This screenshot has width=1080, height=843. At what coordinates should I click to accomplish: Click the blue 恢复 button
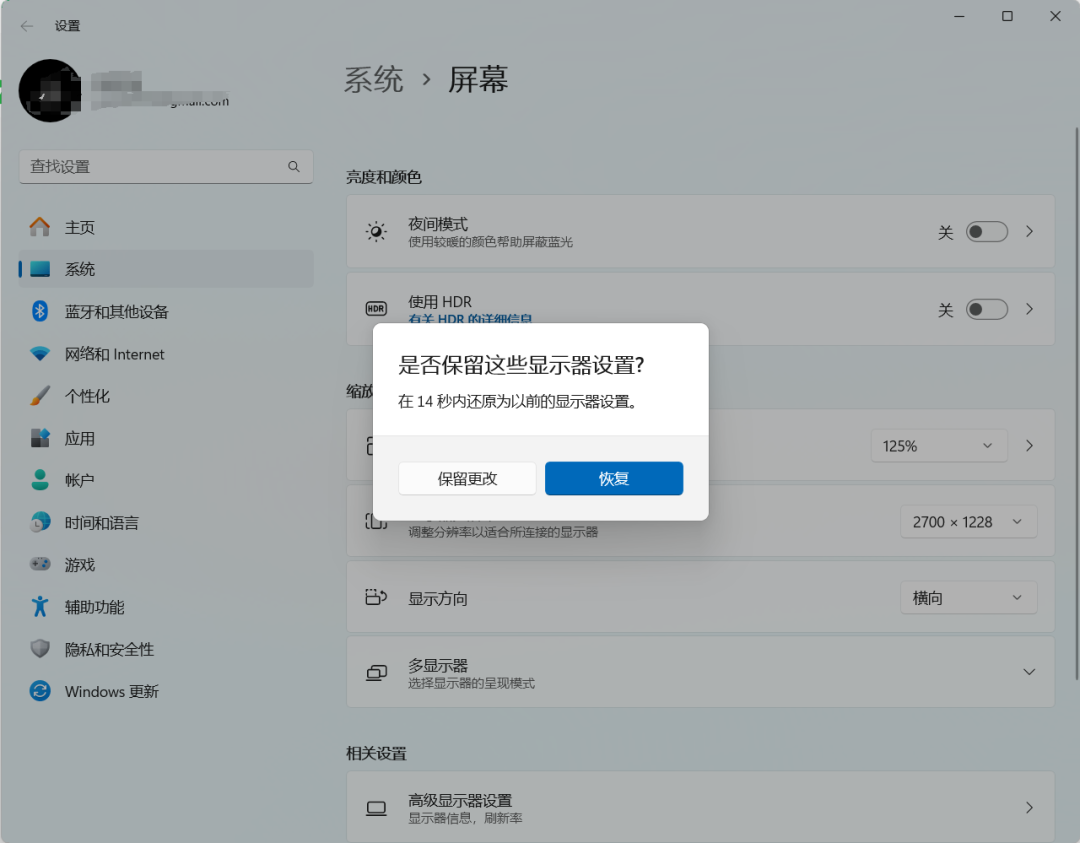click(x=614, y=479)
